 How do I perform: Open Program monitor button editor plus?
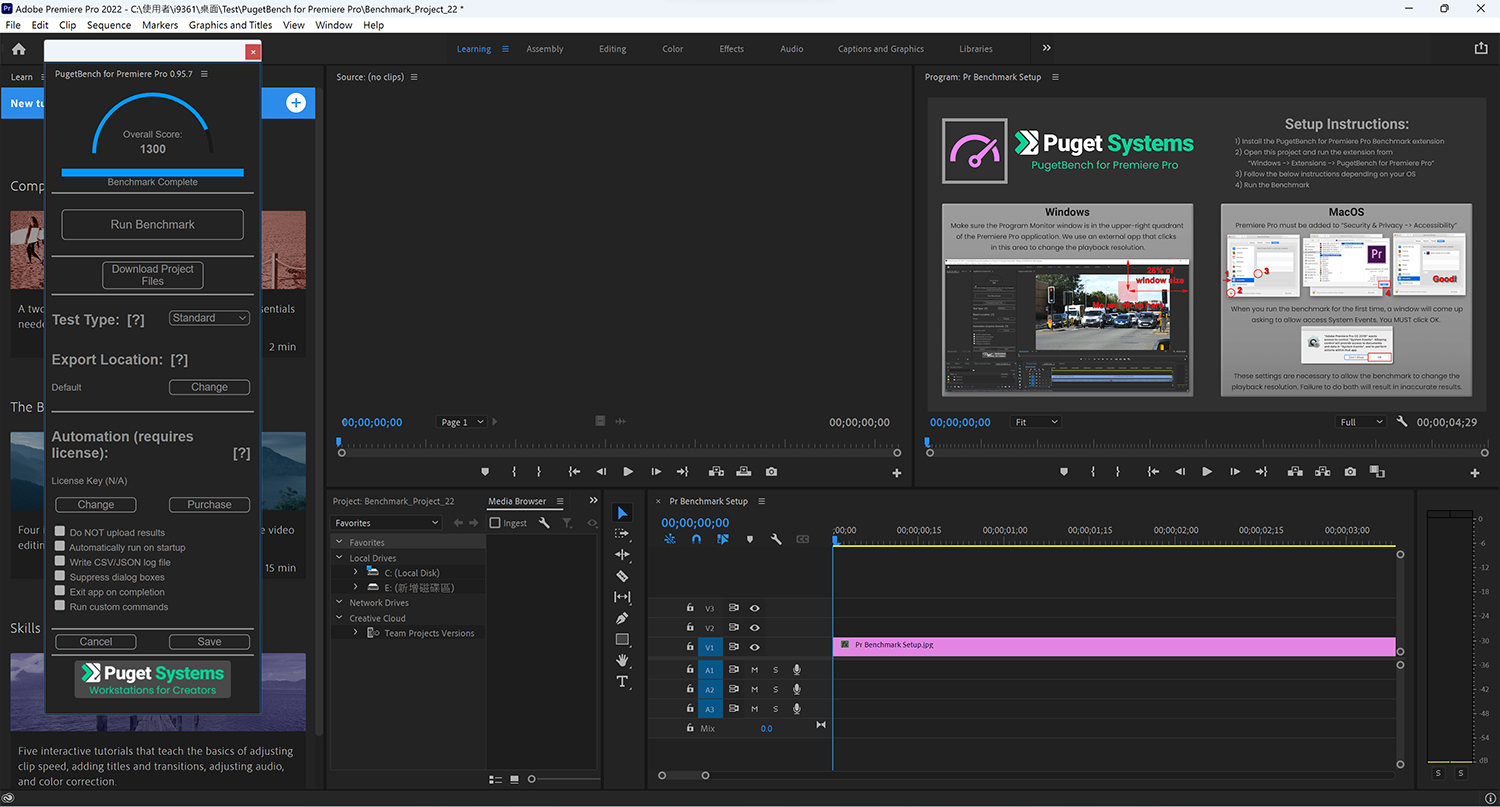click(1475, 473)
